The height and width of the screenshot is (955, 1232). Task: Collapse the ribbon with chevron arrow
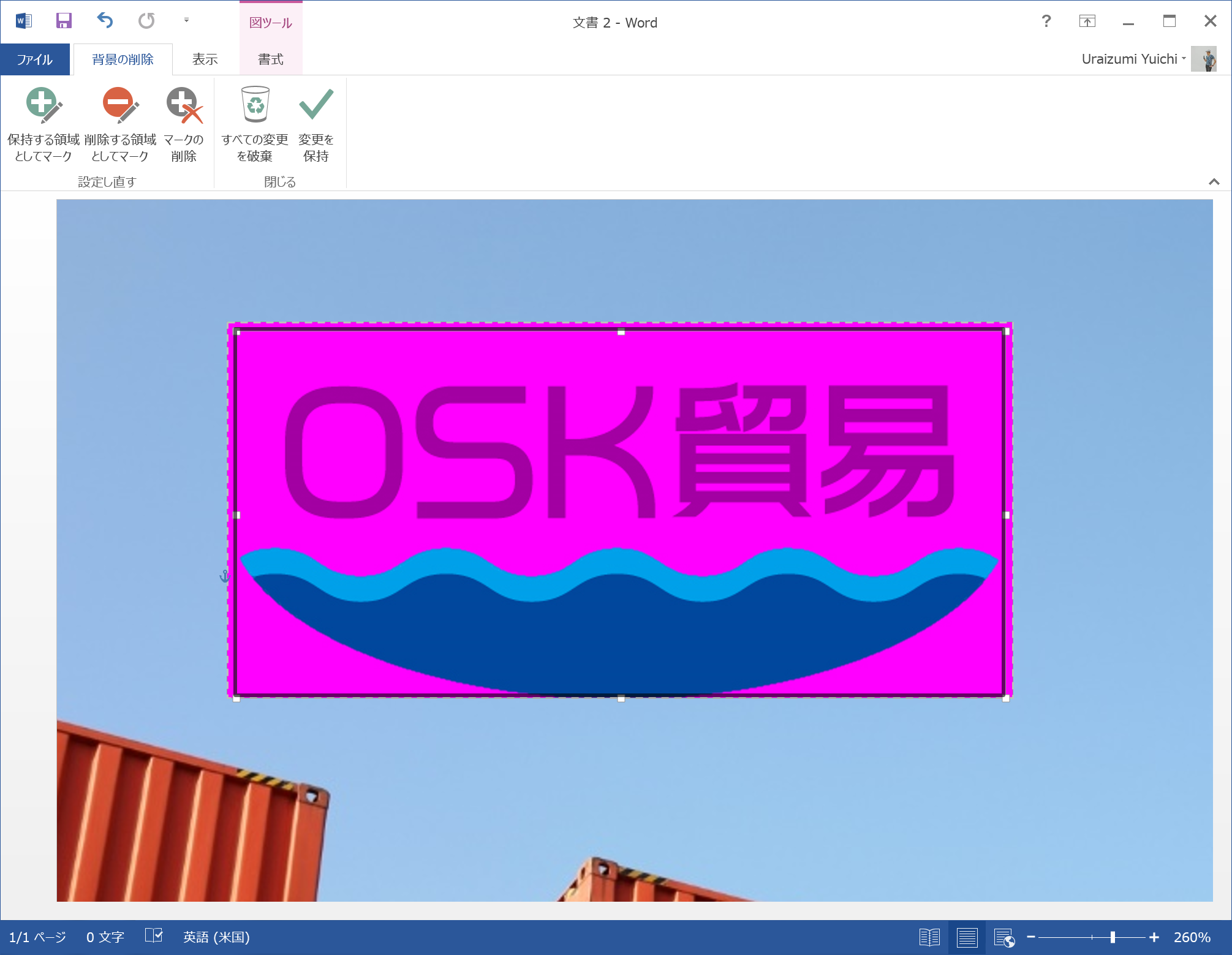[x=1214, y=181]
